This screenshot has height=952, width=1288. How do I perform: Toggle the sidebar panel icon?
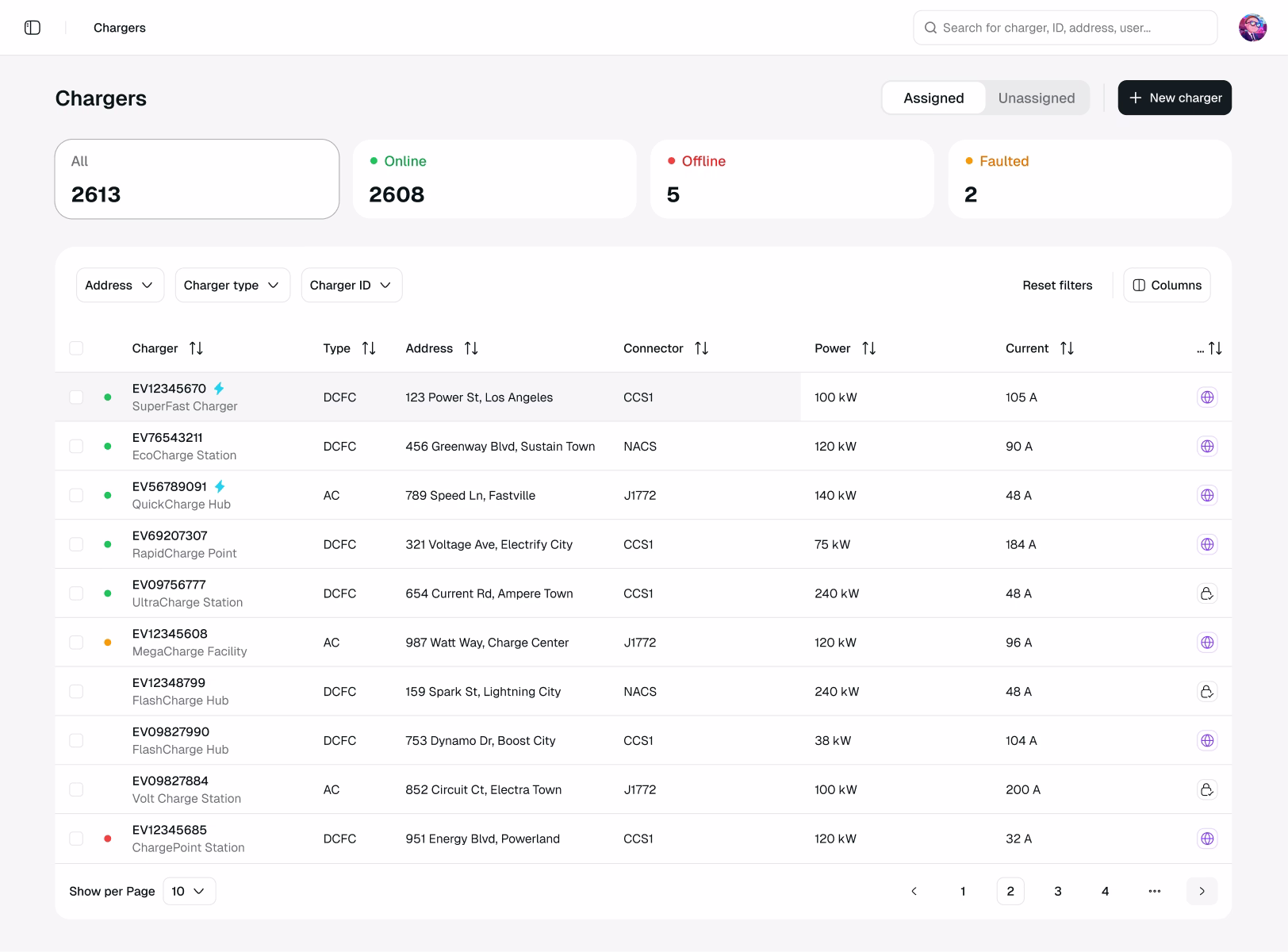[33, 28]
